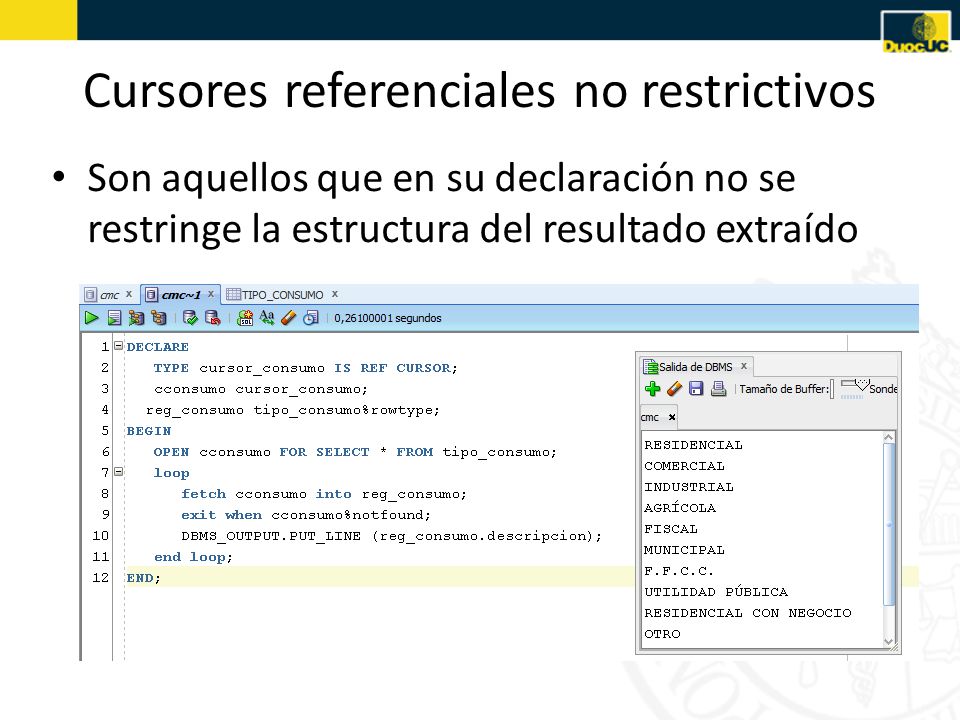Click the UTILIDAD PÚBLICA output line
The width and height of the screenshot is (960, 720).
[x=716, y=591]
